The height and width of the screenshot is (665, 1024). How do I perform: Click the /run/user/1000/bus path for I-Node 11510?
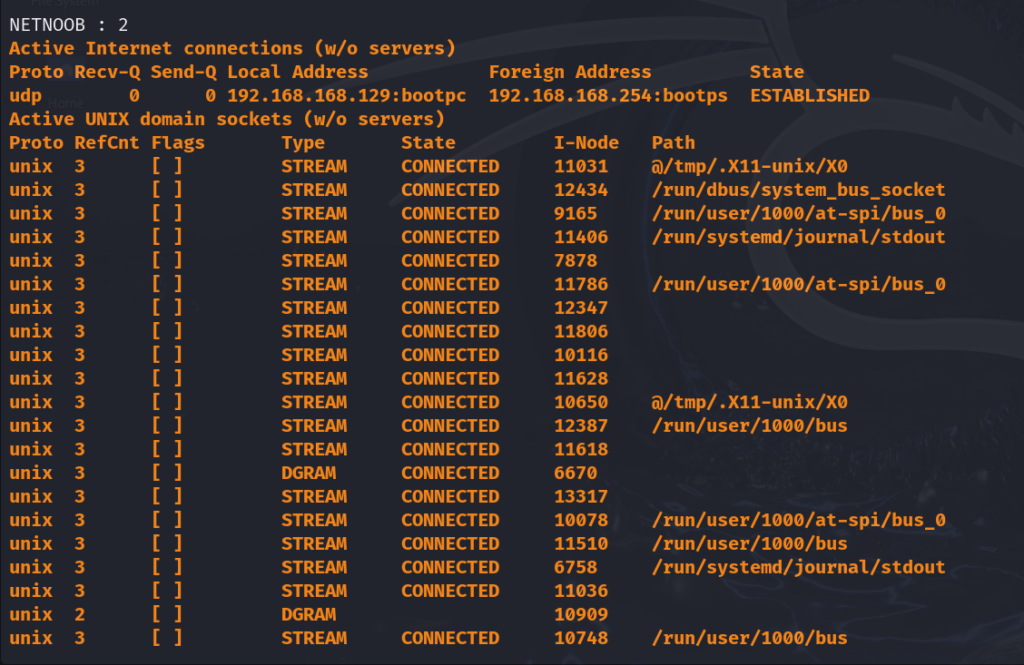tap(750, 543)
